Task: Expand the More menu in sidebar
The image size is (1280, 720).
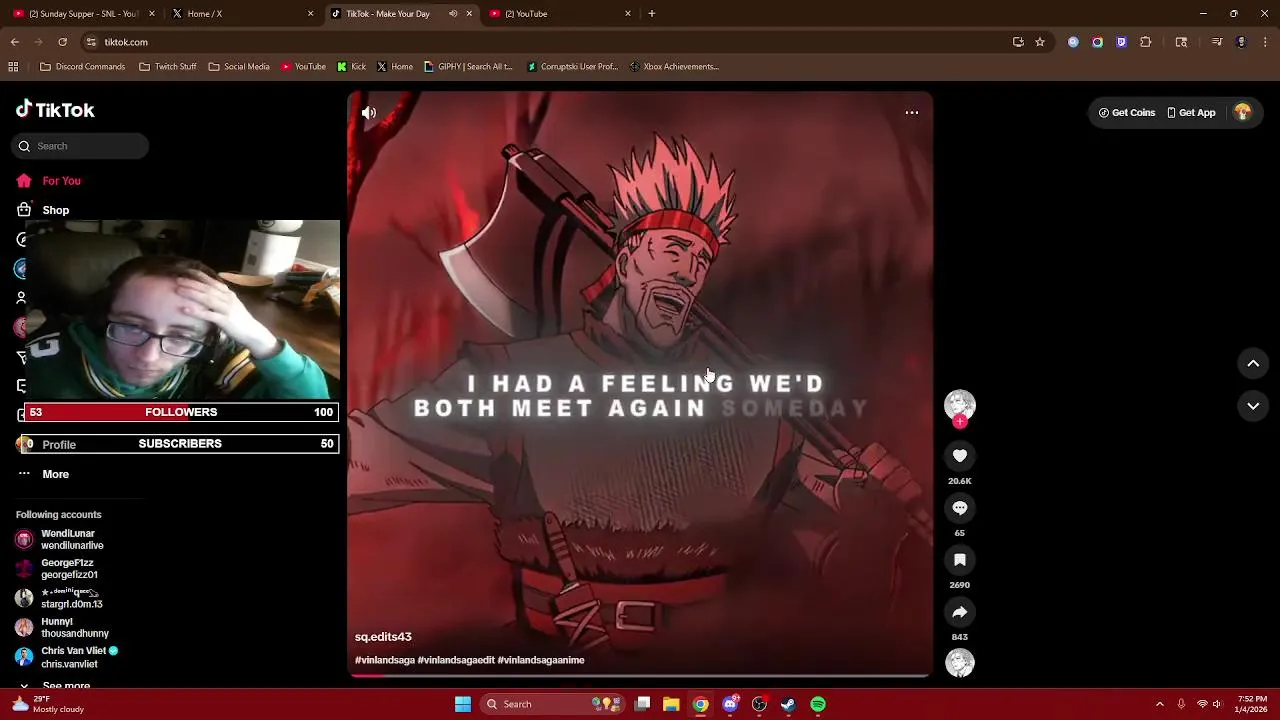Action: (43, 474)
